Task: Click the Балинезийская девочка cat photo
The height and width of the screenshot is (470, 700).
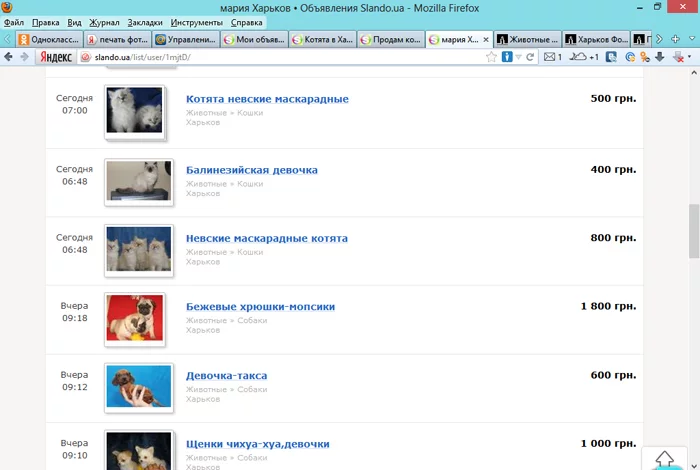Action: coord(139,181)
